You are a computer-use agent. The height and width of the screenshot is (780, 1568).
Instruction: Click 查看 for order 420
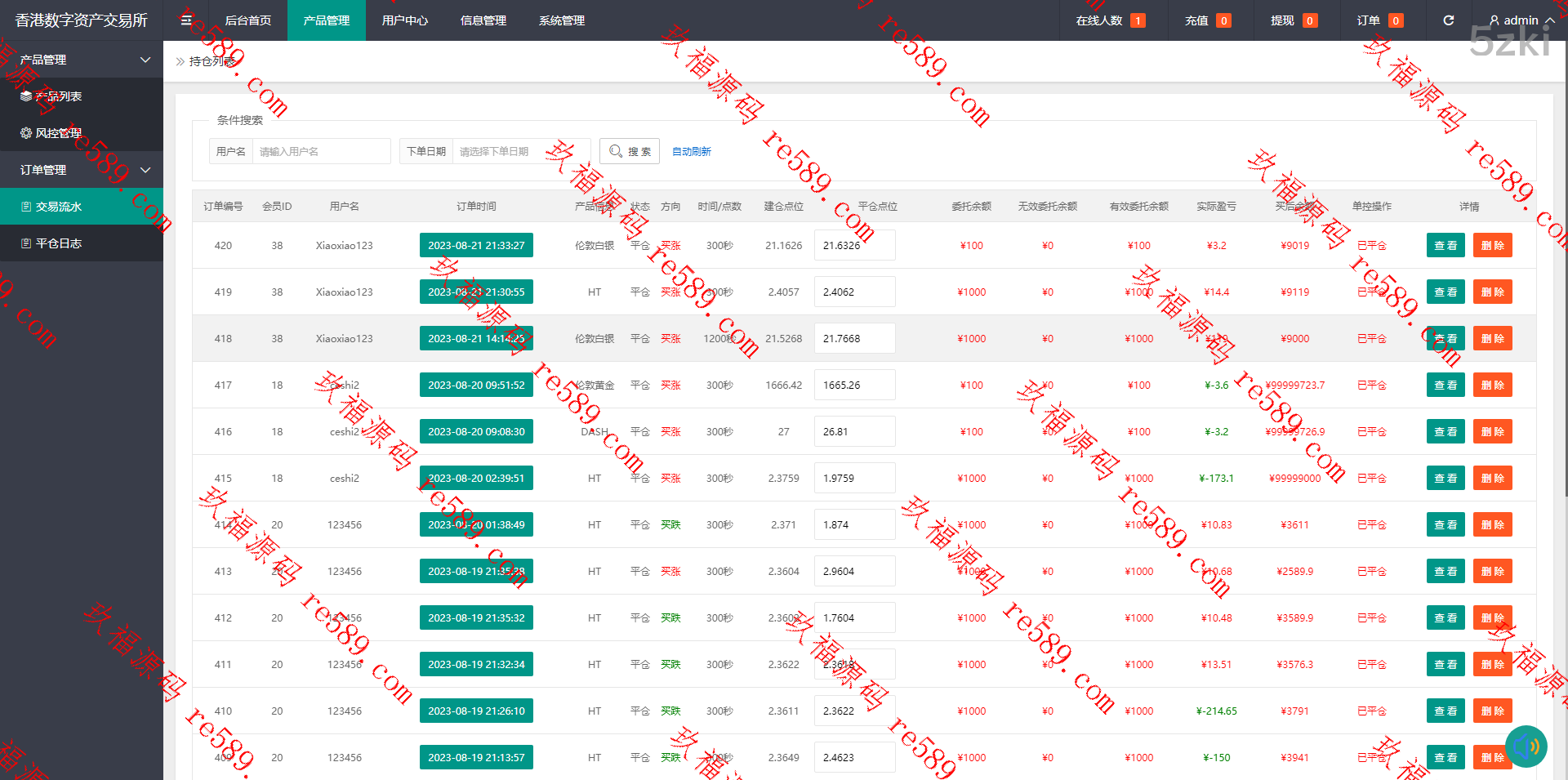[x=1445, y=245]
